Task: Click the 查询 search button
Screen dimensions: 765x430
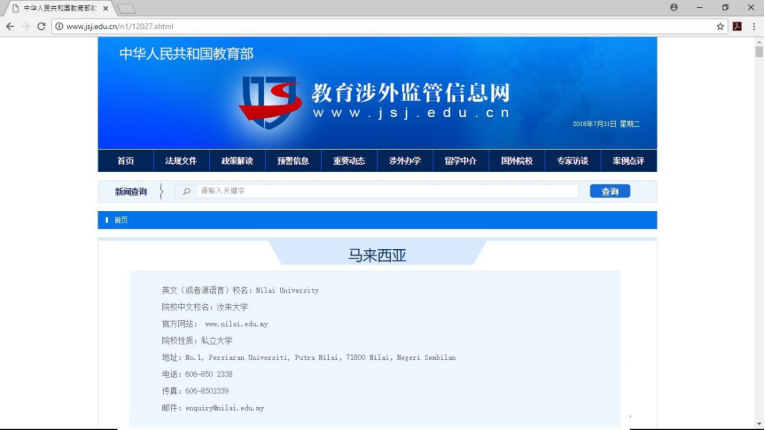Action: pos(610,191)
